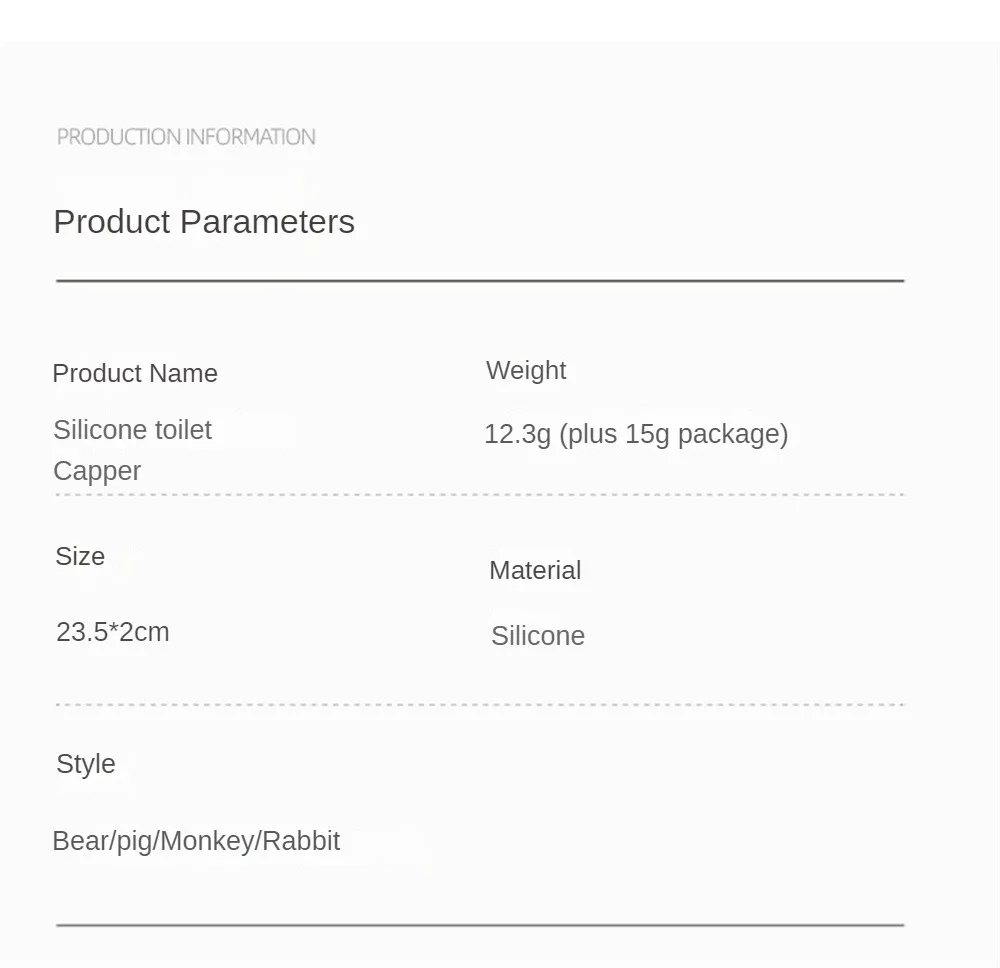
Task: Select the Bear/pig/Monkey/Rabbit style text
Action: pos(196,841)
